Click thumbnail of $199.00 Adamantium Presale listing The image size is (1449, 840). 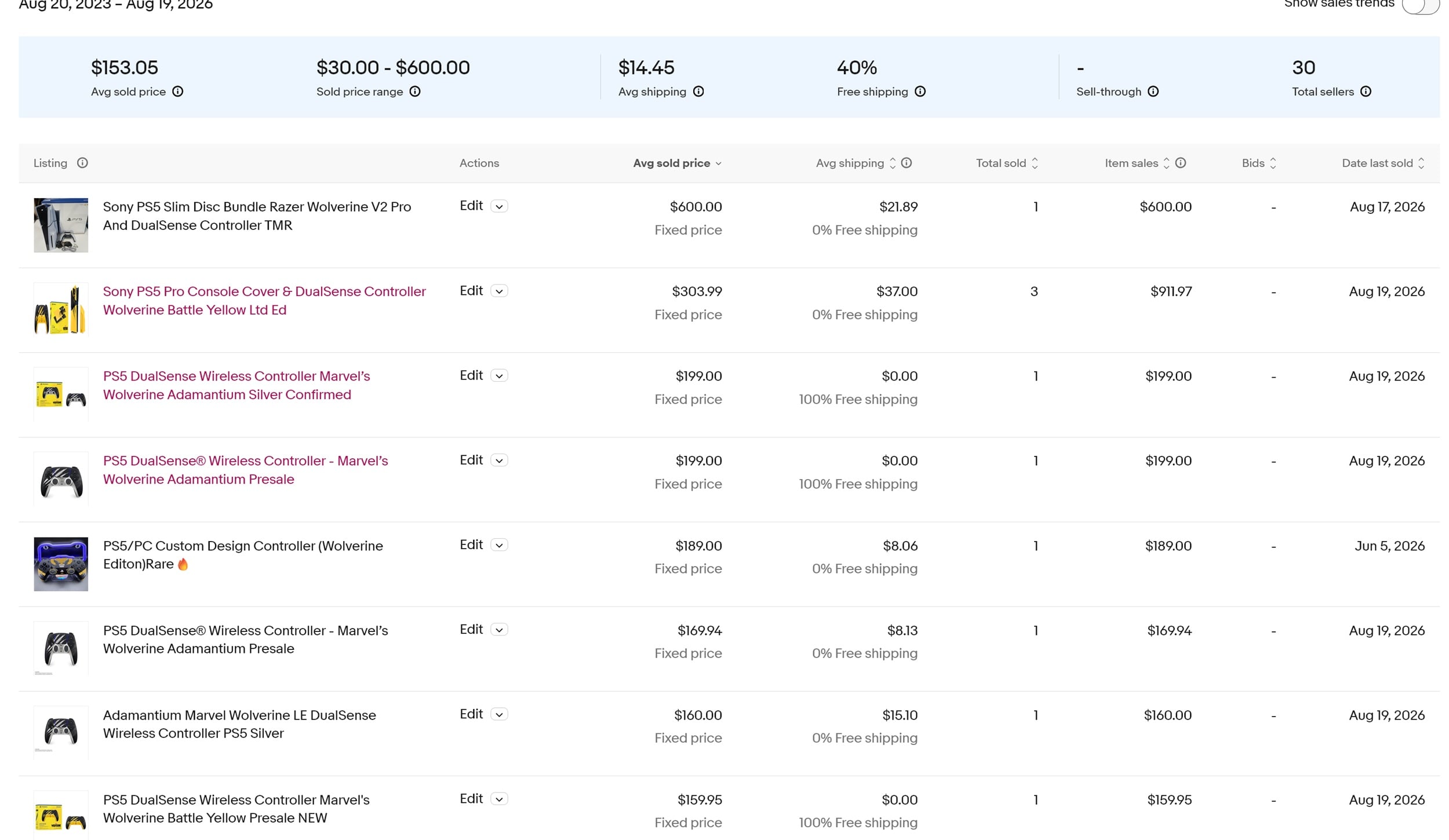point(61,479)
